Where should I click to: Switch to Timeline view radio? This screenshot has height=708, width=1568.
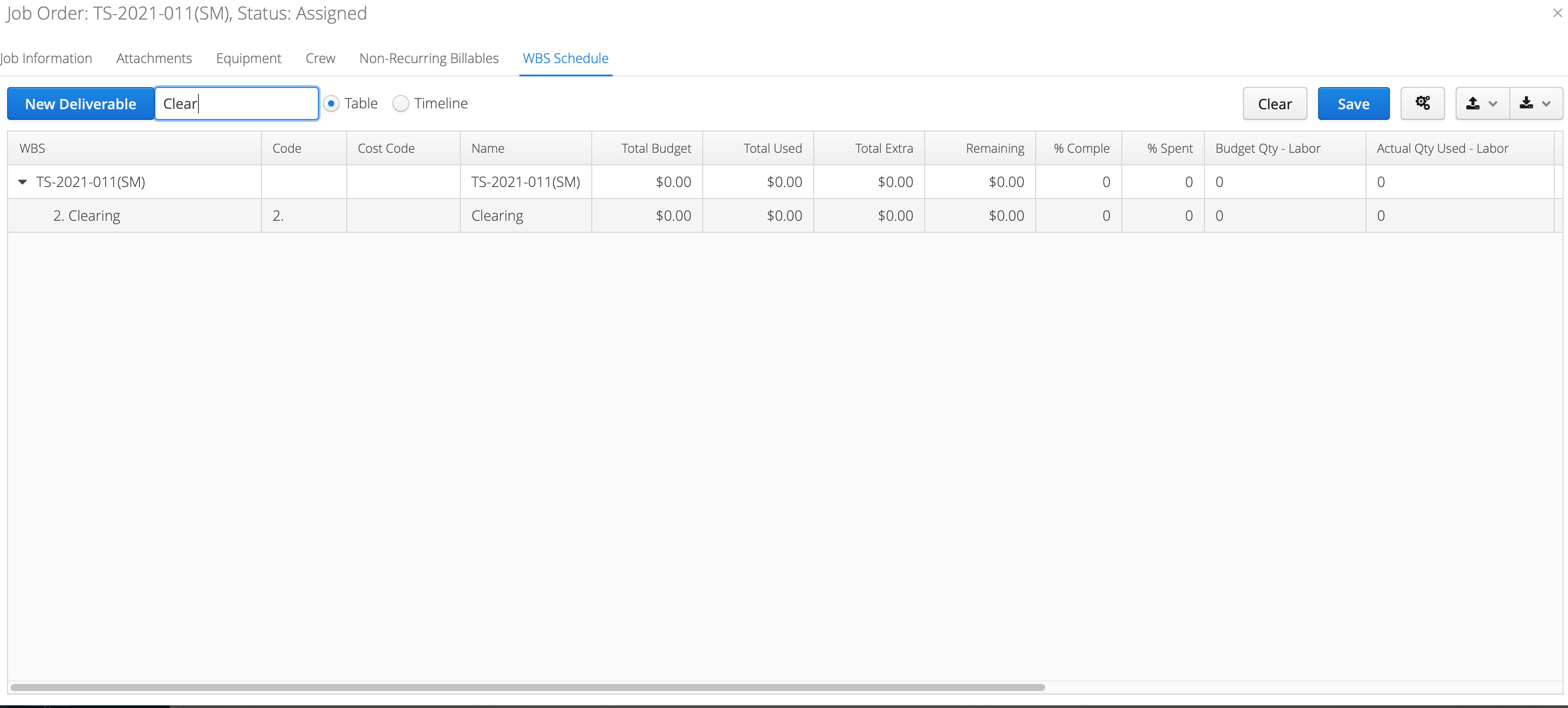[x=400, y=103]
